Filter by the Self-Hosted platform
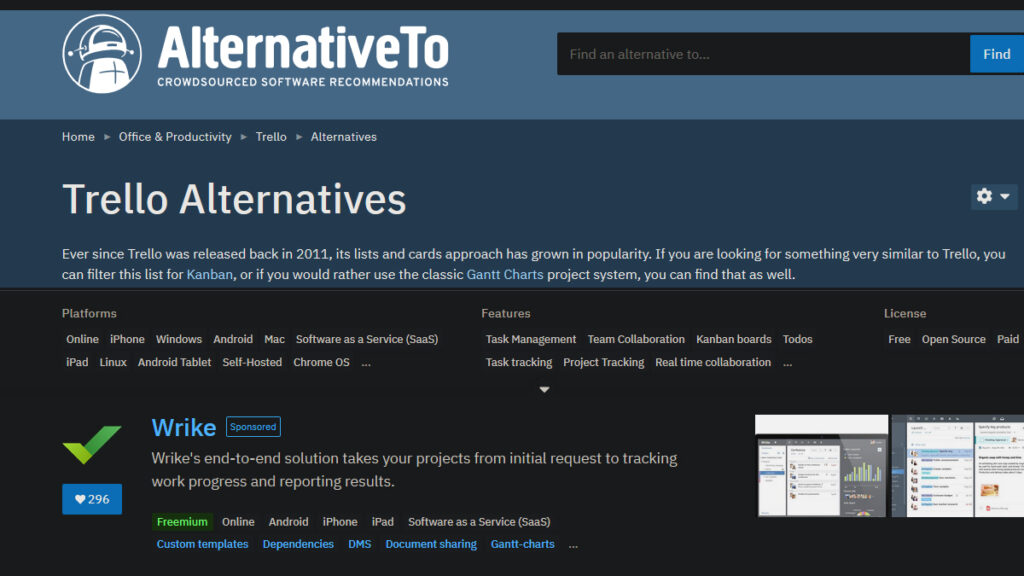 coord(252,362)
